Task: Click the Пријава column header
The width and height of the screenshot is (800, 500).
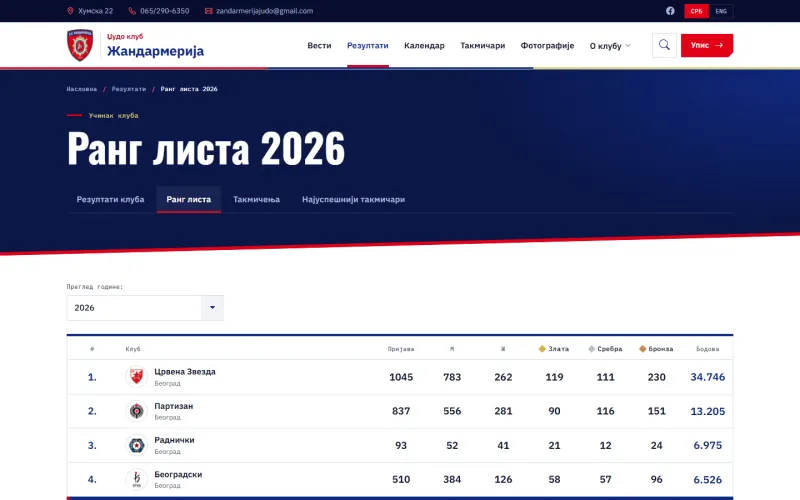Action: (401, 349)
